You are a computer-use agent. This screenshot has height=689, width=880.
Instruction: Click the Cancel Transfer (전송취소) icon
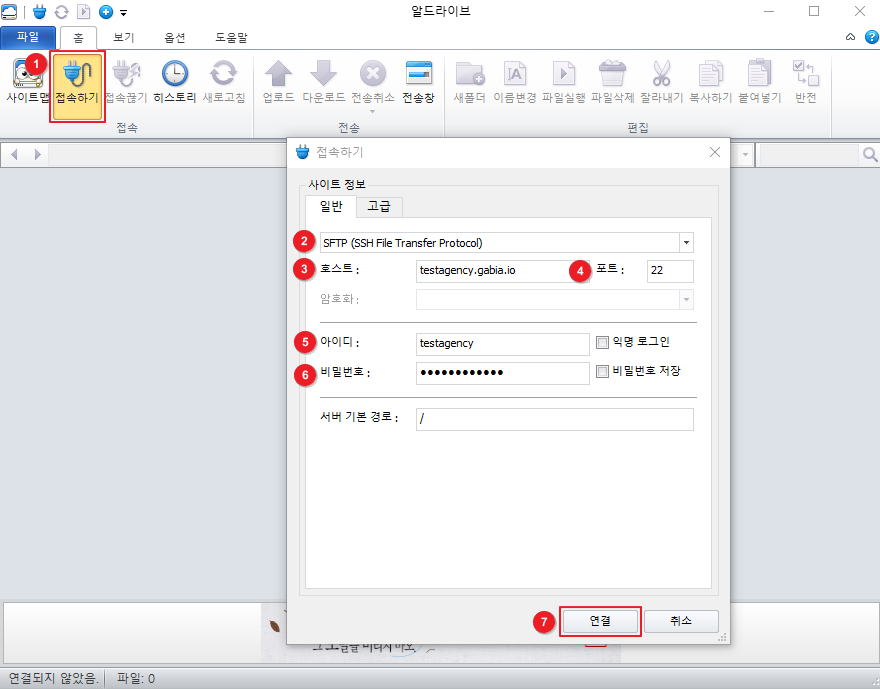click(x=373, y=81)
